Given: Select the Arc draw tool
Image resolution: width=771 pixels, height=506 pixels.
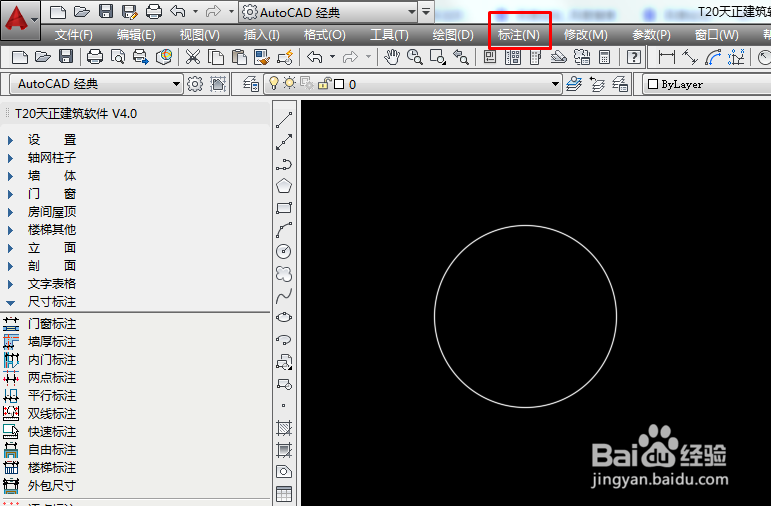Looking at the screenshot, I should 284,230.
